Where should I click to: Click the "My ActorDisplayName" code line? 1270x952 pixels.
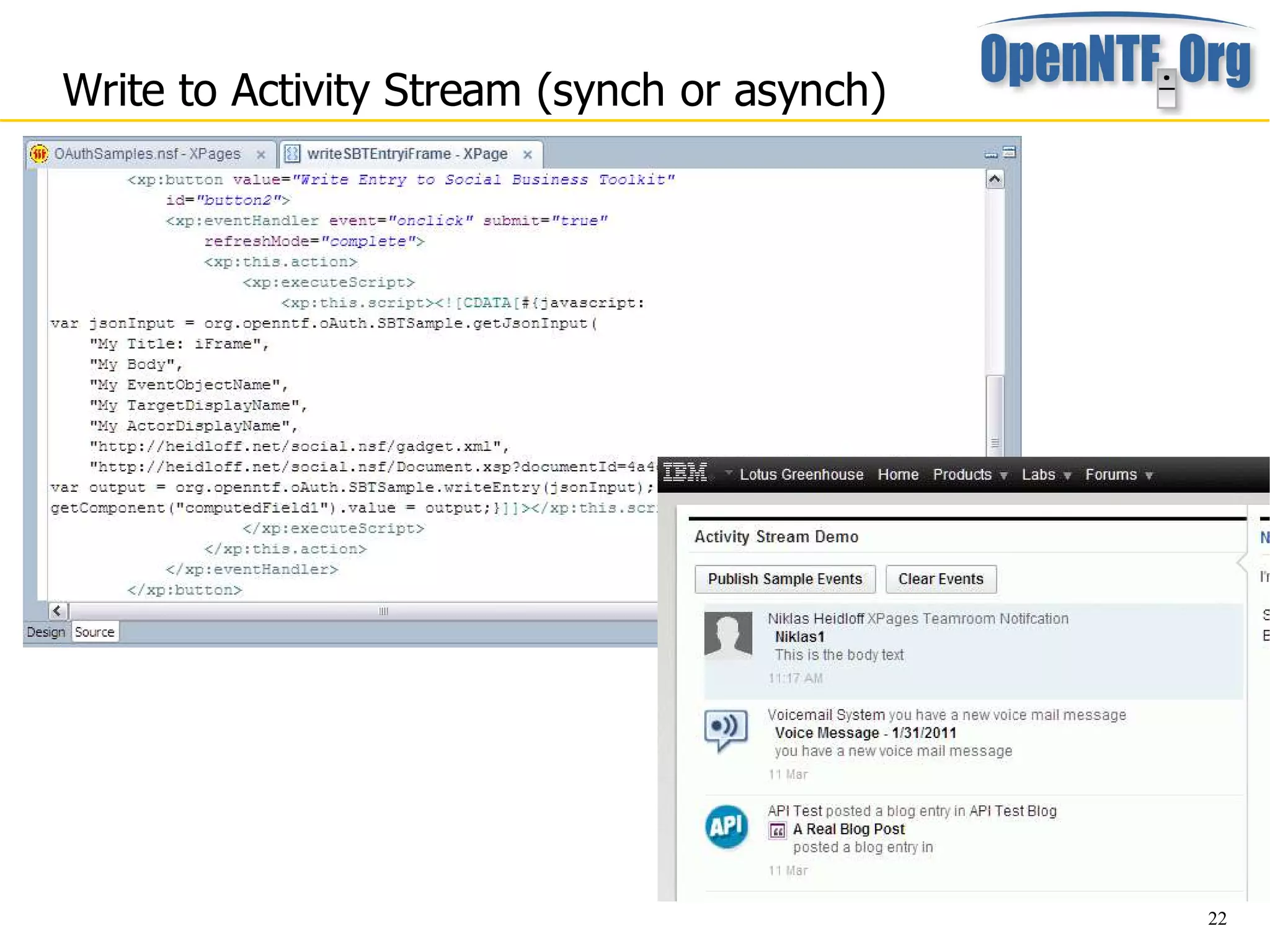(194, 426)
